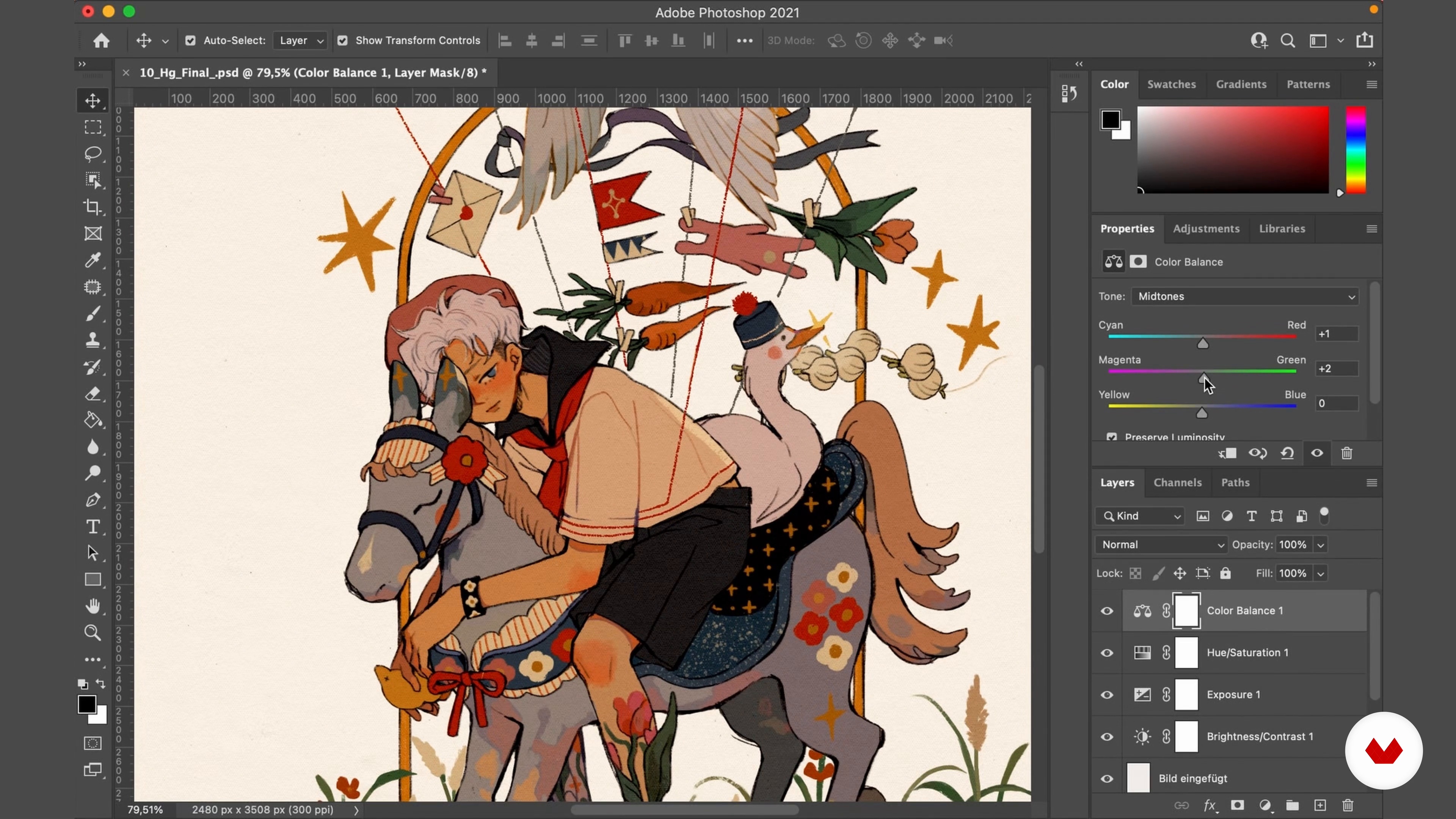The height and width of the screenshot is (819, 1456).
Task: Open the workspace switcher dropdown arrow
Action: click(1340, 41)
